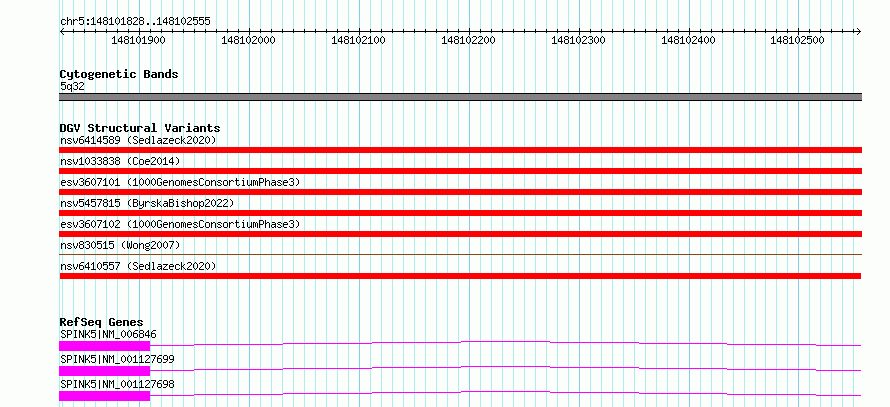890x407 pixels.
Task: Click ruler position 148102000
Action: click(x=248, y=40)
